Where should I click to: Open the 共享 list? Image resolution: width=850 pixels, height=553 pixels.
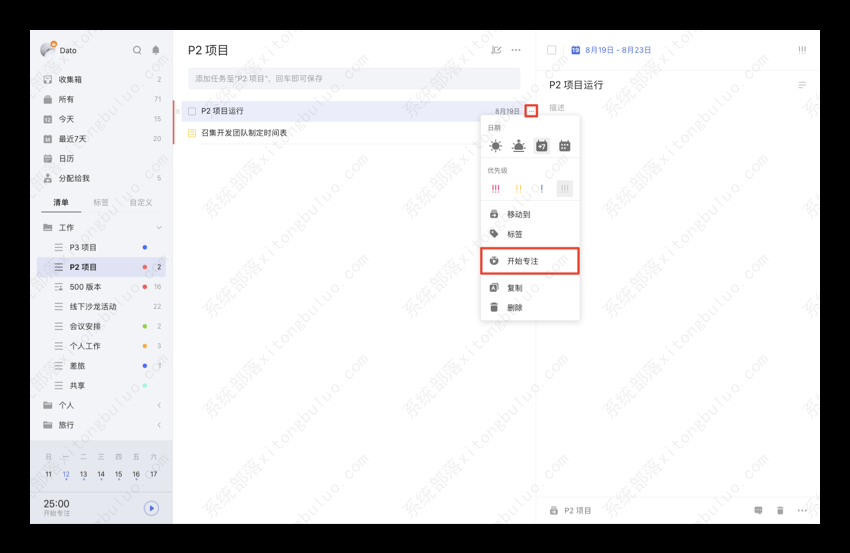[x=102, y=385]
